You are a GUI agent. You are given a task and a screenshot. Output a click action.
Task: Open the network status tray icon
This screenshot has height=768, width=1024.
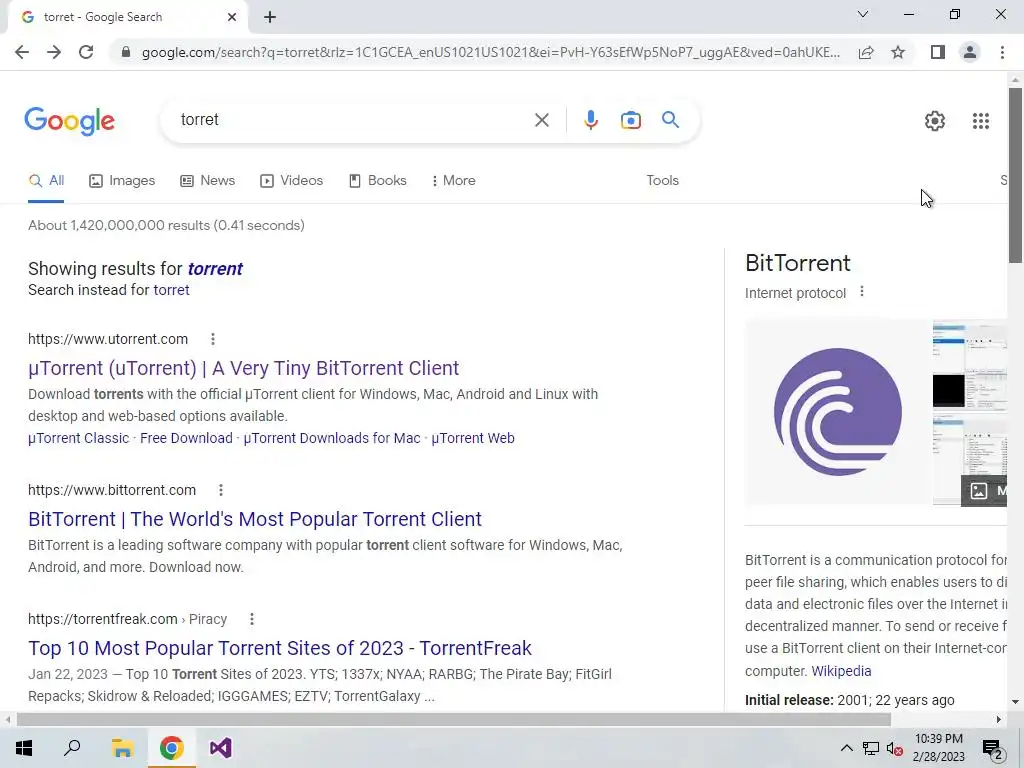[871, 748]
